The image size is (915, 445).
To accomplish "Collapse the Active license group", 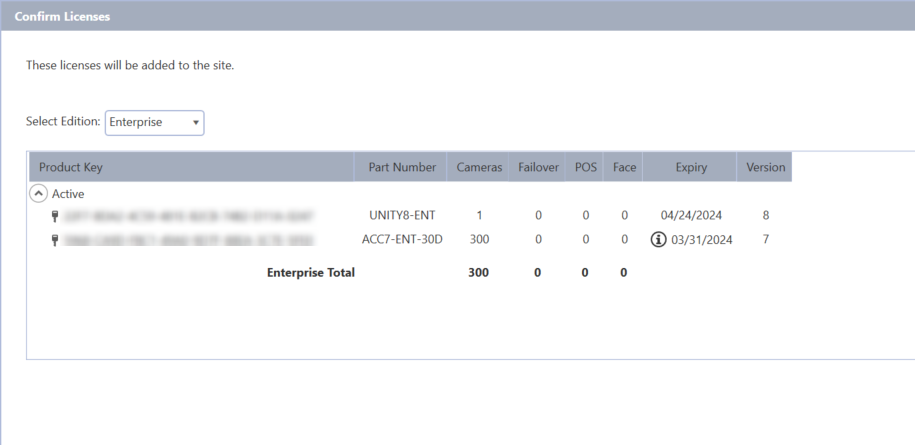I will click(38, 194).
